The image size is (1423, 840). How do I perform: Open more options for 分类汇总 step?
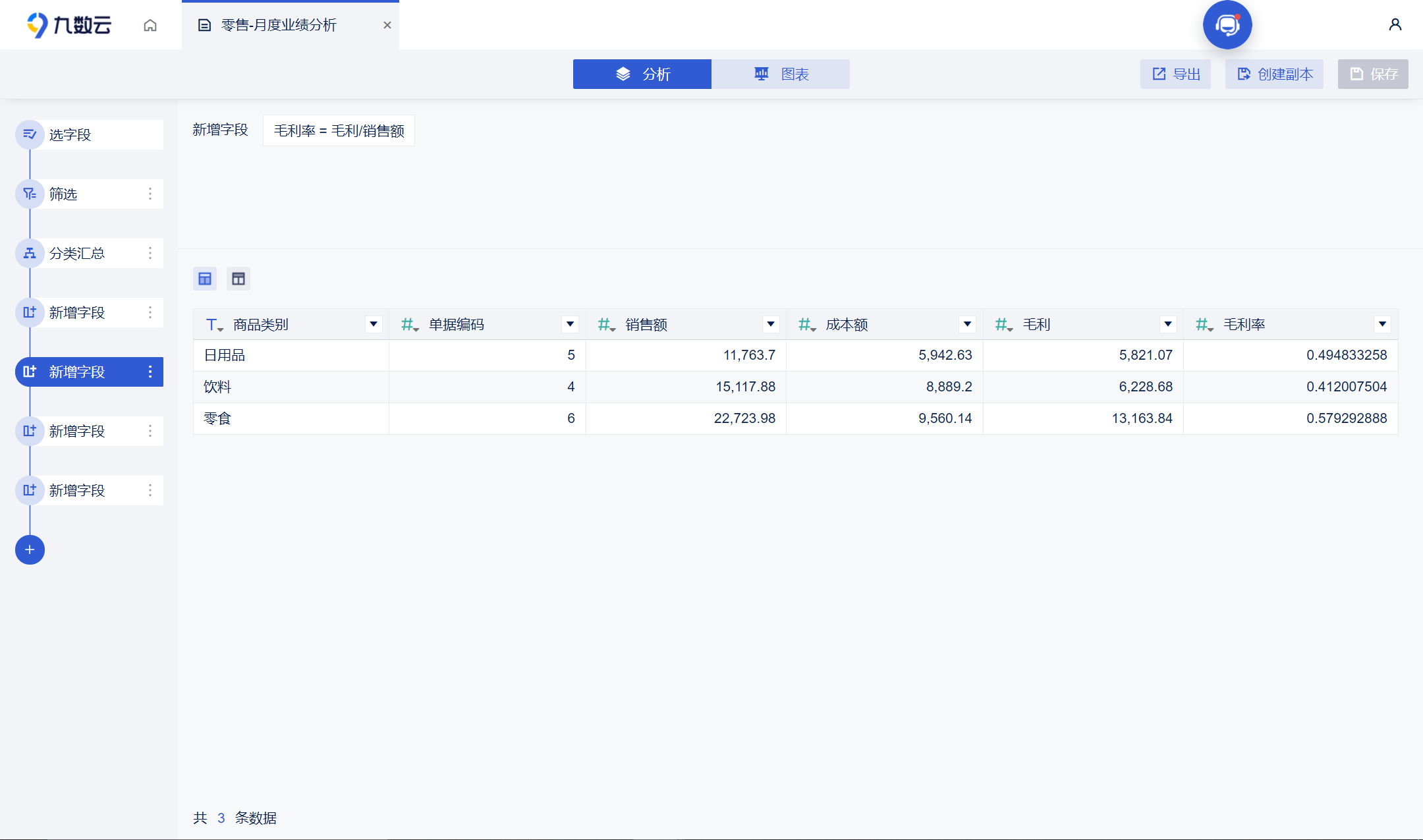[150, 253]
